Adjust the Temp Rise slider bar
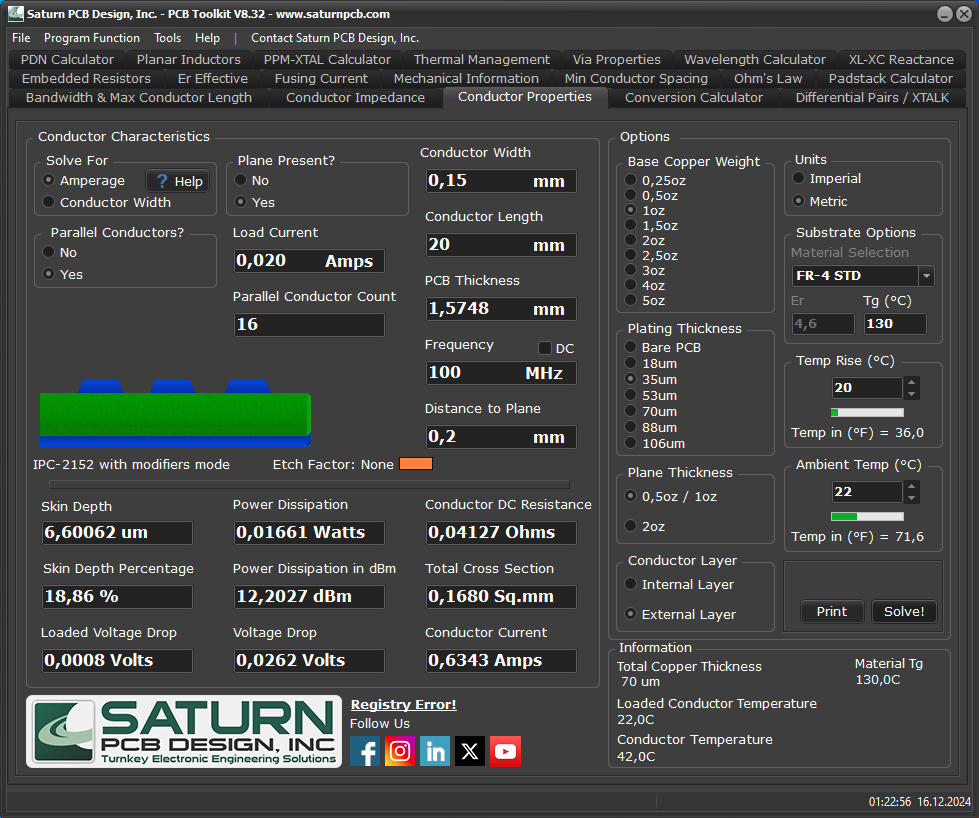Viewport: 979px width, 818px height. pyautogui.click(x=867, y=412)
